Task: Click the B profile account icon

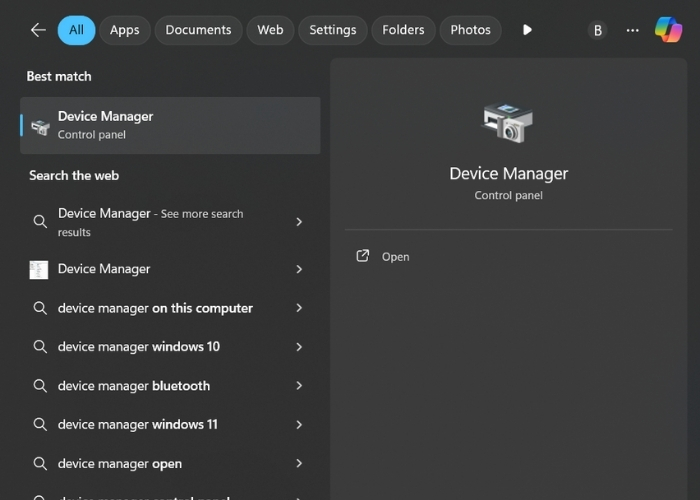Action: click(x=598, y=30)
